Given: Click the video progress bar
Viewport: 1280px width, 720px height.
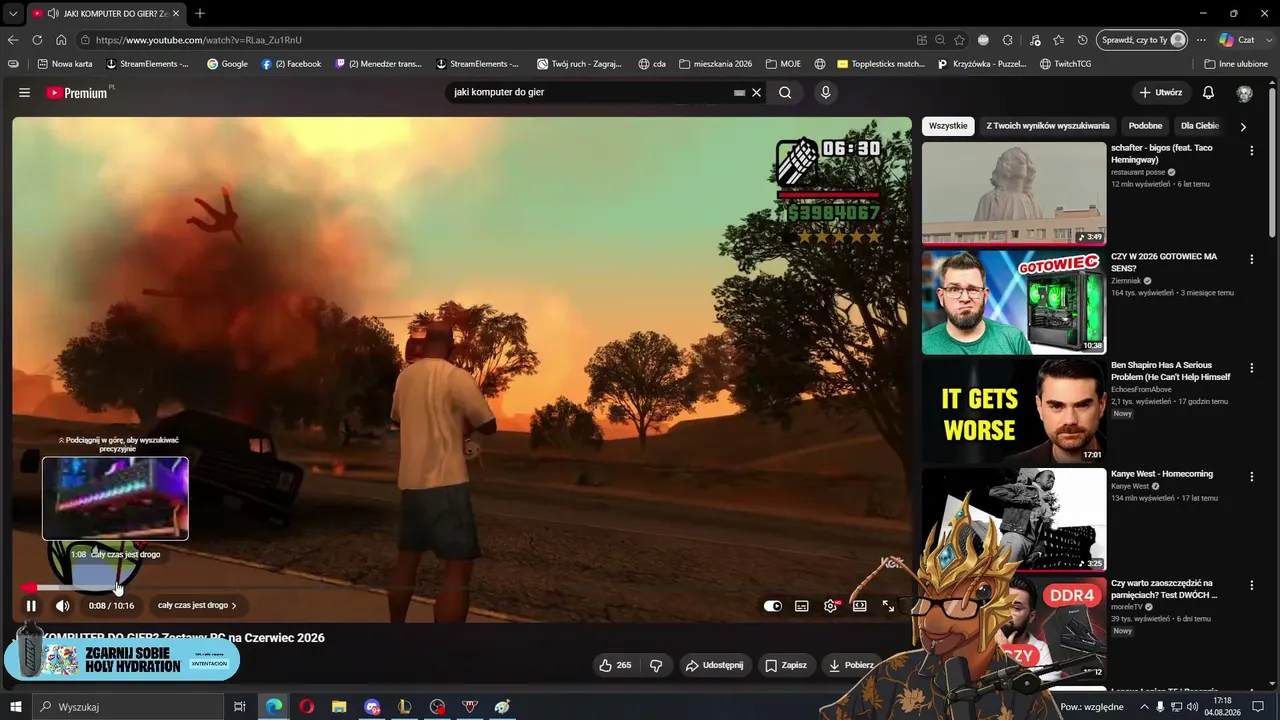Looking at the screenshot, I should pos(462,588).
